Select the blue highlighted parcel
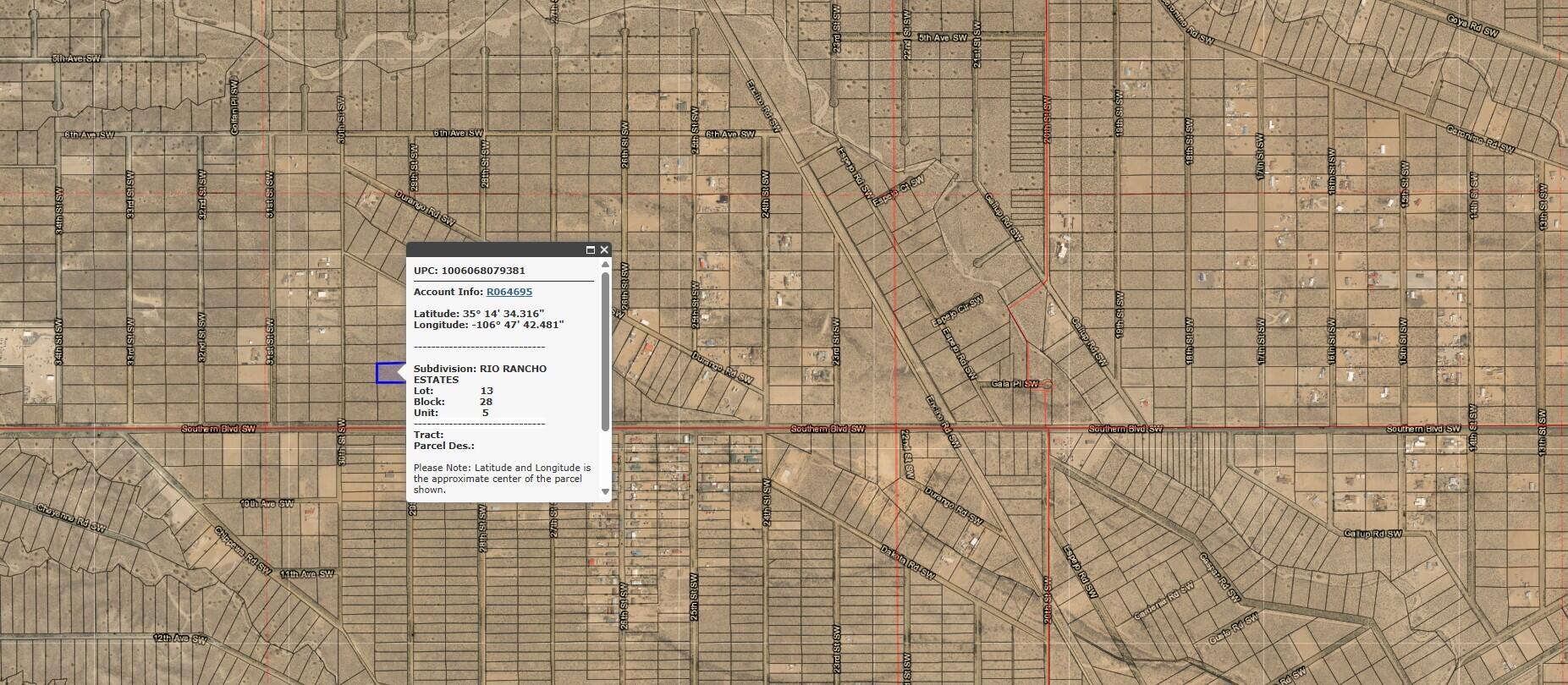1568x685 pixels. [388, 373]
